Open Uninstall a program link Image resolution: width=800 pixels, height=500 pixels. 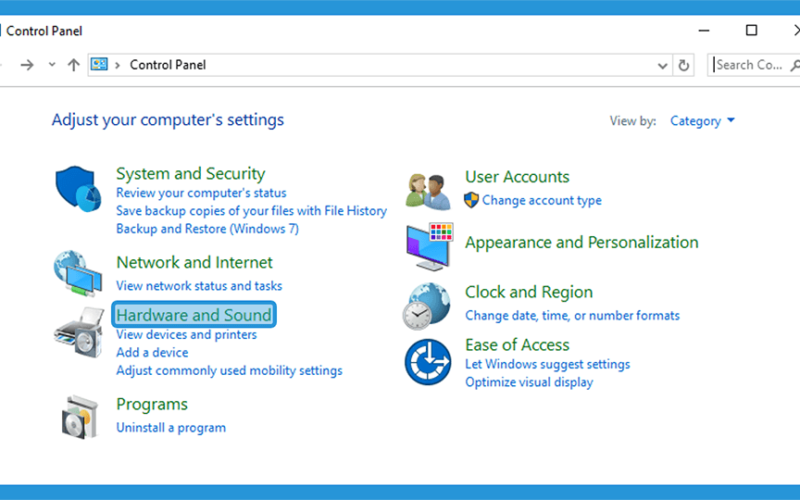[171, 428]
